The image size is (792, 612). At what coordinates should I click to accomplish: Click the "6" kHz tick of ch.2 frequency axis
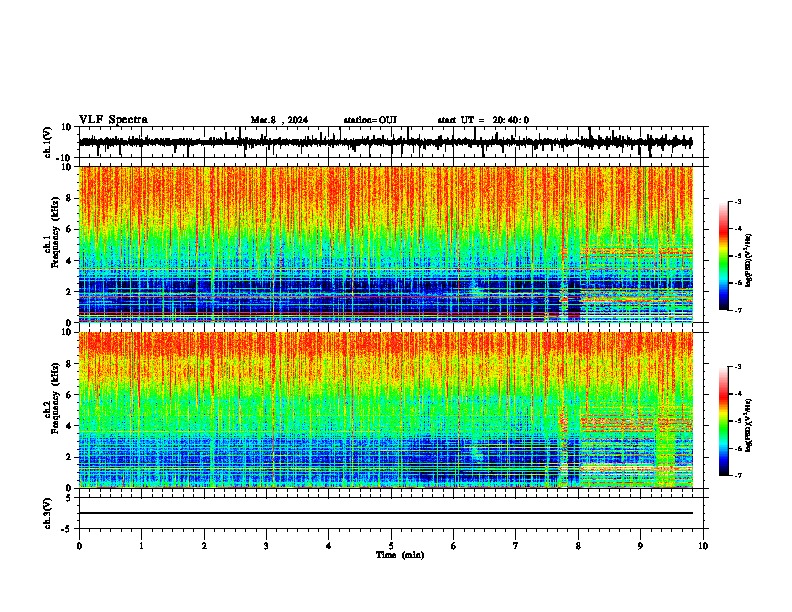click(70, 395)
